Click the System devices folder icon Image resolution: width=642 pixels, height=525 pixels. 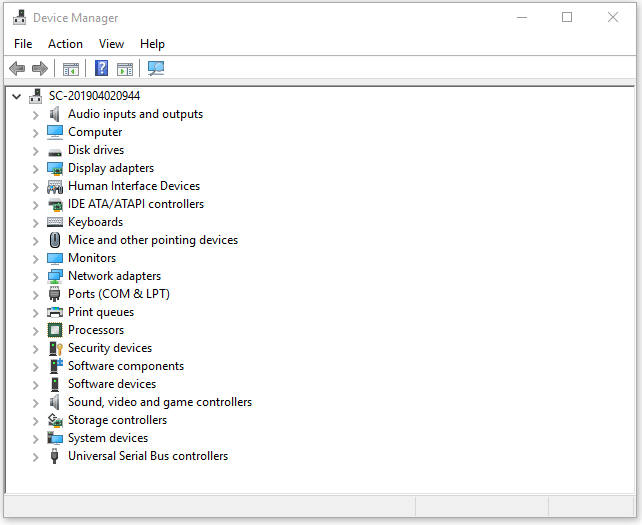click(55, 438)
